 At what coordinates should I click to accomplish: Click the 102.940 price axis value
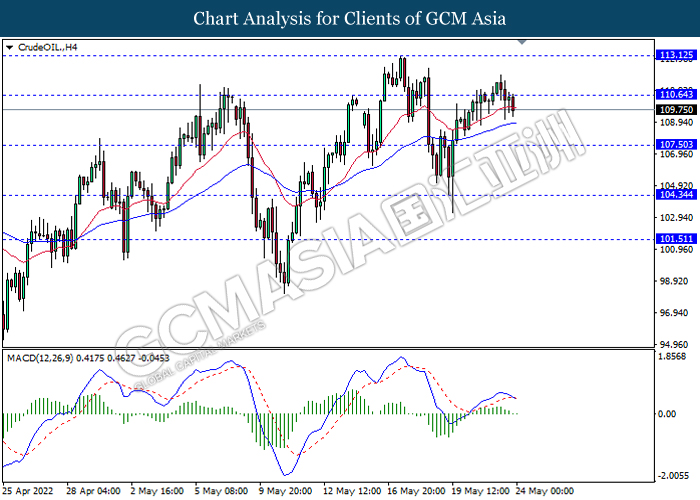[676, 218]
